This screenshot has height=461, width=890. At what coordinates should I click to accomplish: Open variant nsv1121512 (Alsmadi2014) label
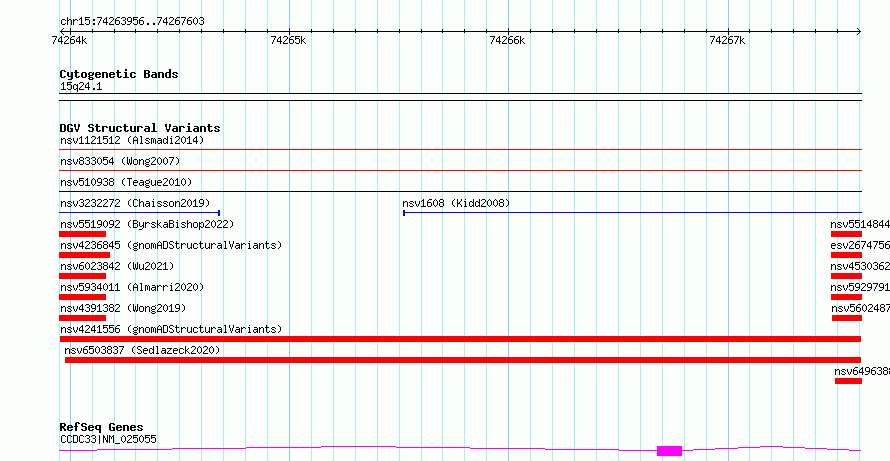coord(132,140)
